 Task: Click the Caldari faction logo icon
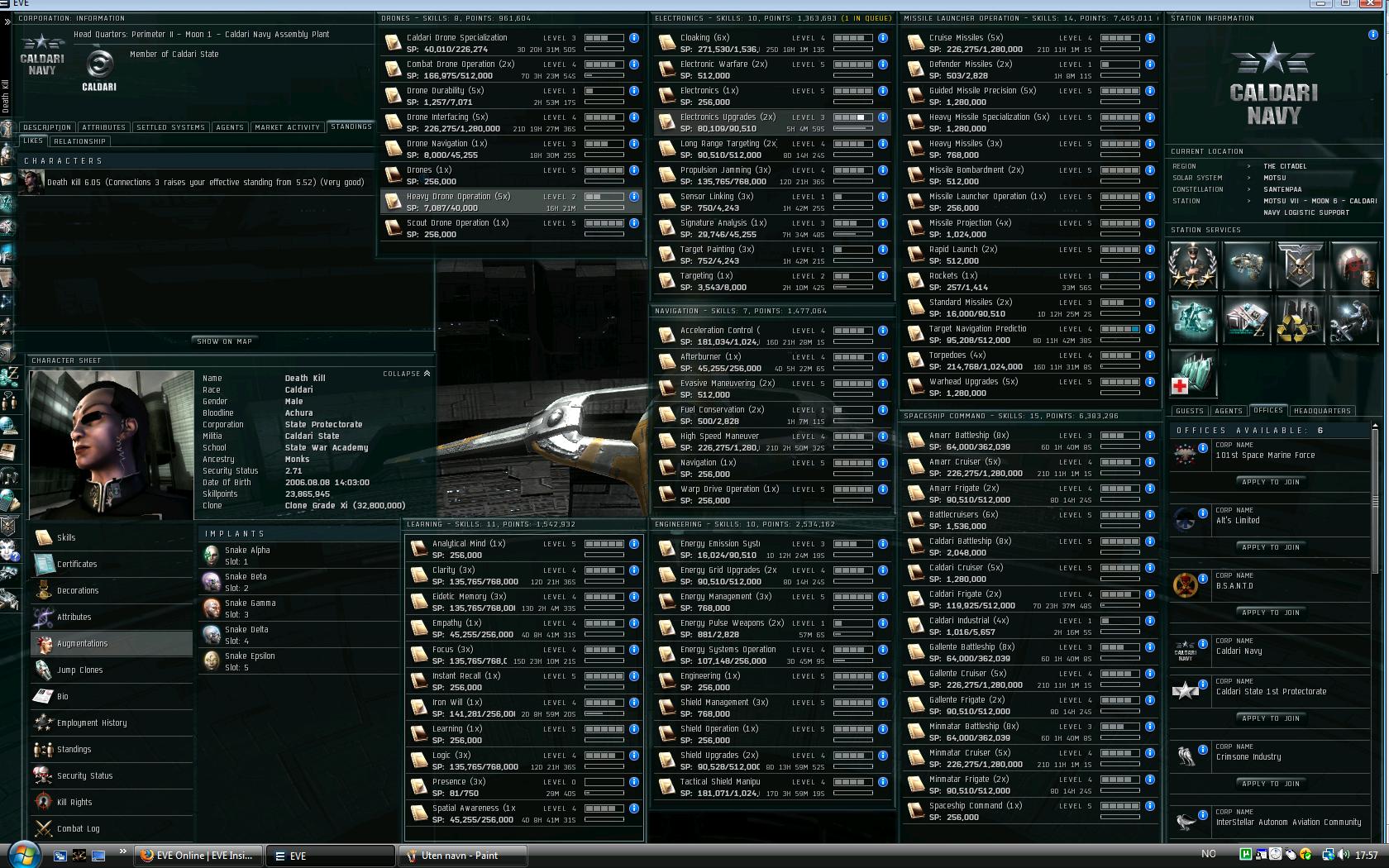pyautogui.click(x=99, y=69)
